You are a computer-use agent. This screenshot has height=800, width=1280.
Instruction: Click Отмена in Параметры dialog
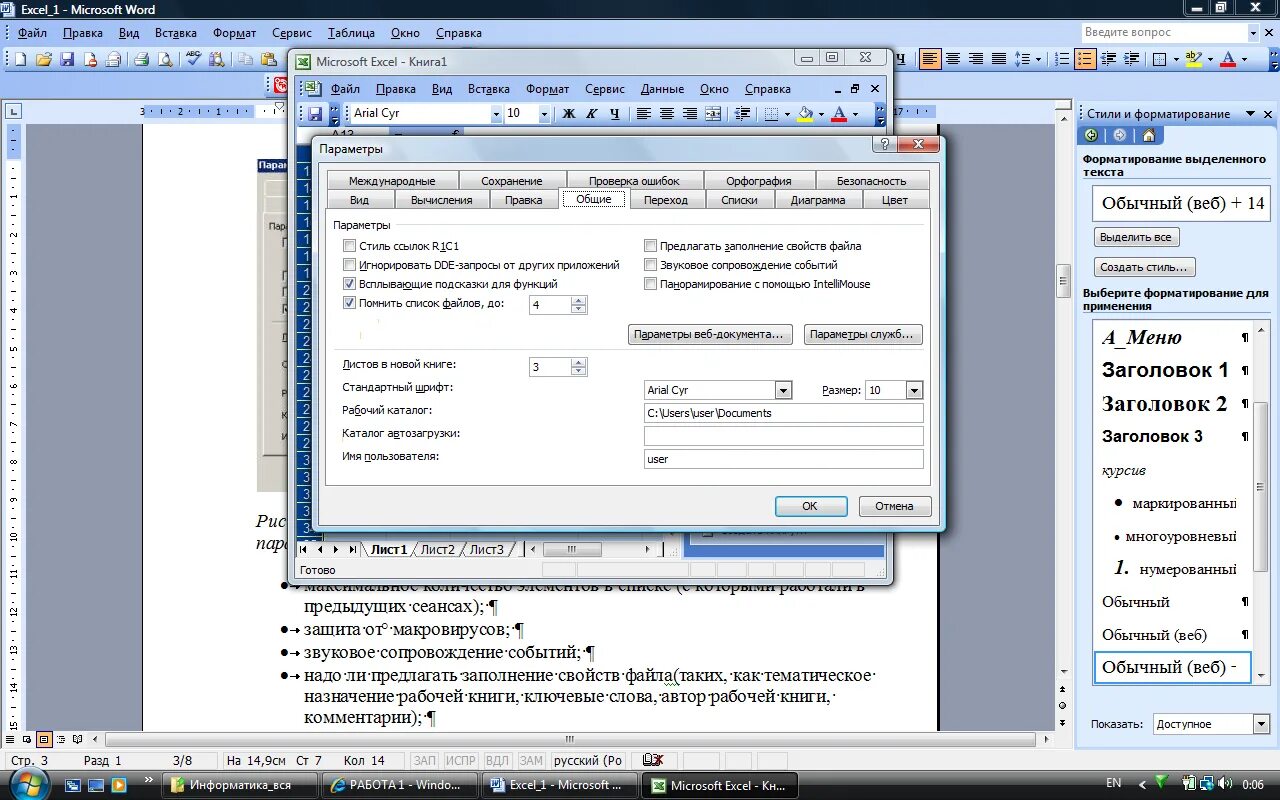coord(895,506)
